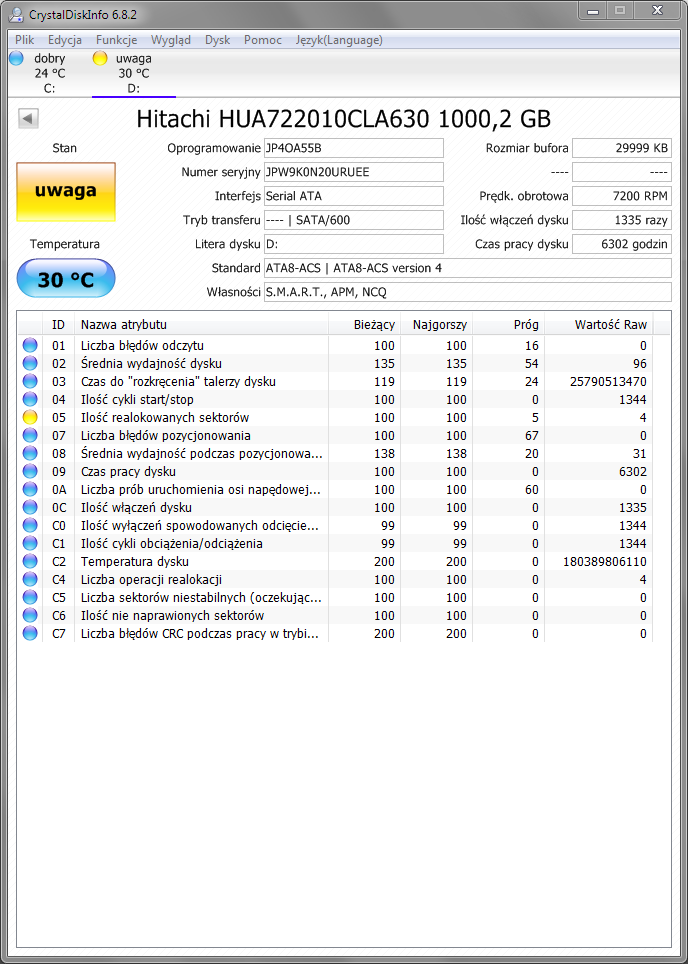Image resolution: width=688 pixels, height=964 pixels.
Task: Click the status icon for attribute 0A
Action: [x=30, y=489]
